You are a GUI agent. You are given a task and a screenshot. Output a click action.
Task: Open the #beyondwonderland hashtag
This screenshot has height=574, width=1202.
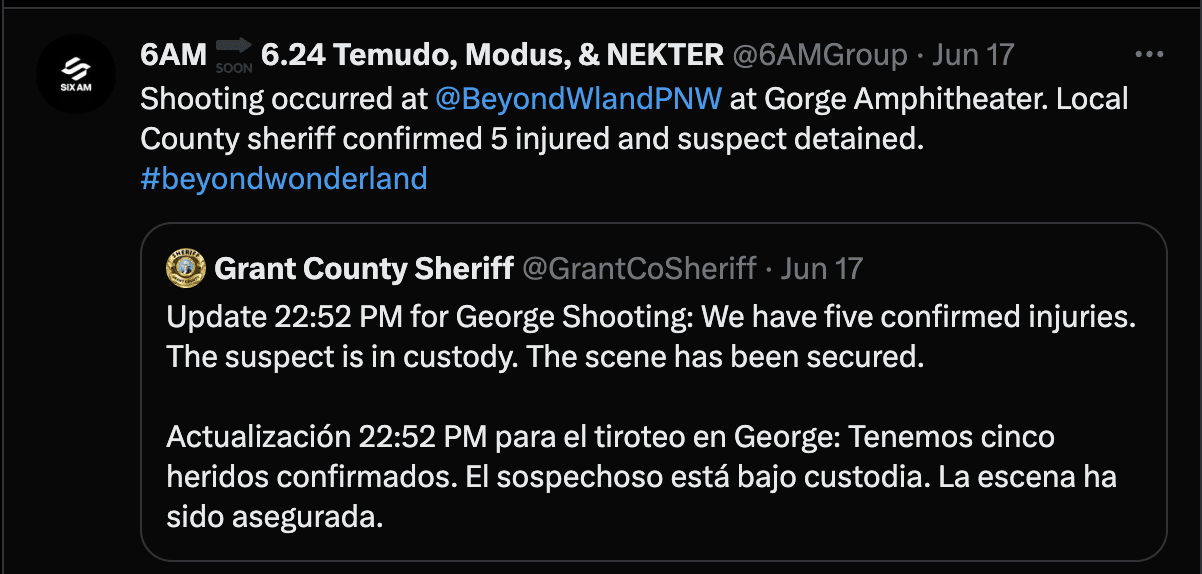click(284, 178)
